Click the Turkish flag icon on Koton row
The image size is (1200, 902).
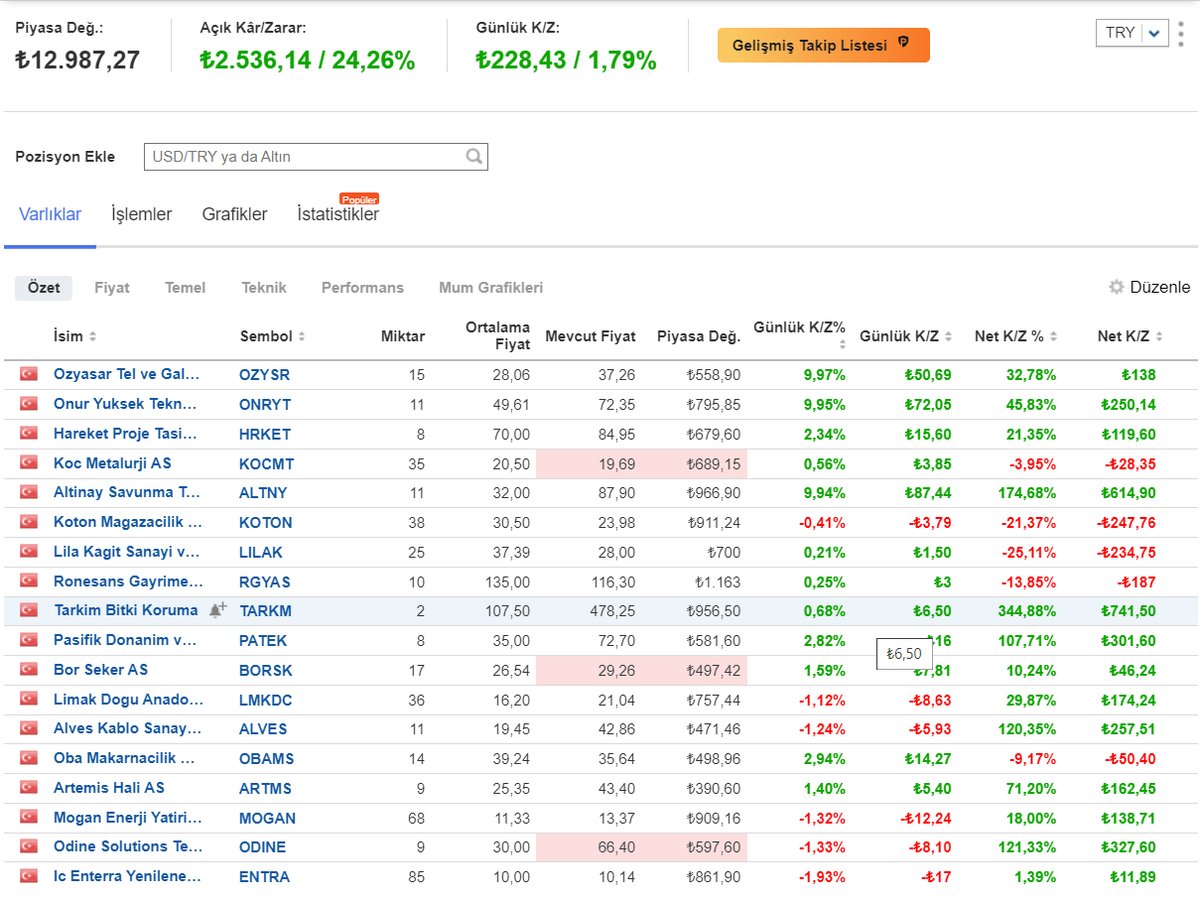(29, 522)
